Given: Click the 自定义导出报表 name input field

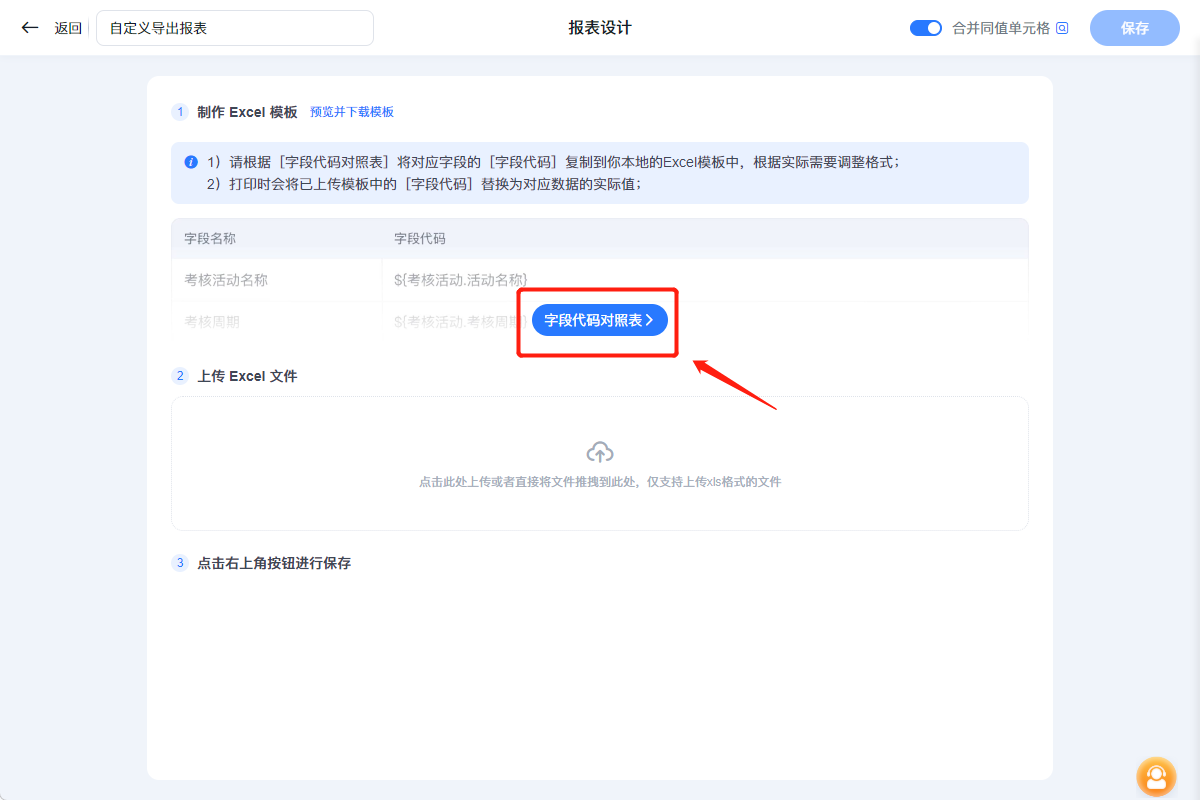Looking at the screenshot, I should [234, 27].
